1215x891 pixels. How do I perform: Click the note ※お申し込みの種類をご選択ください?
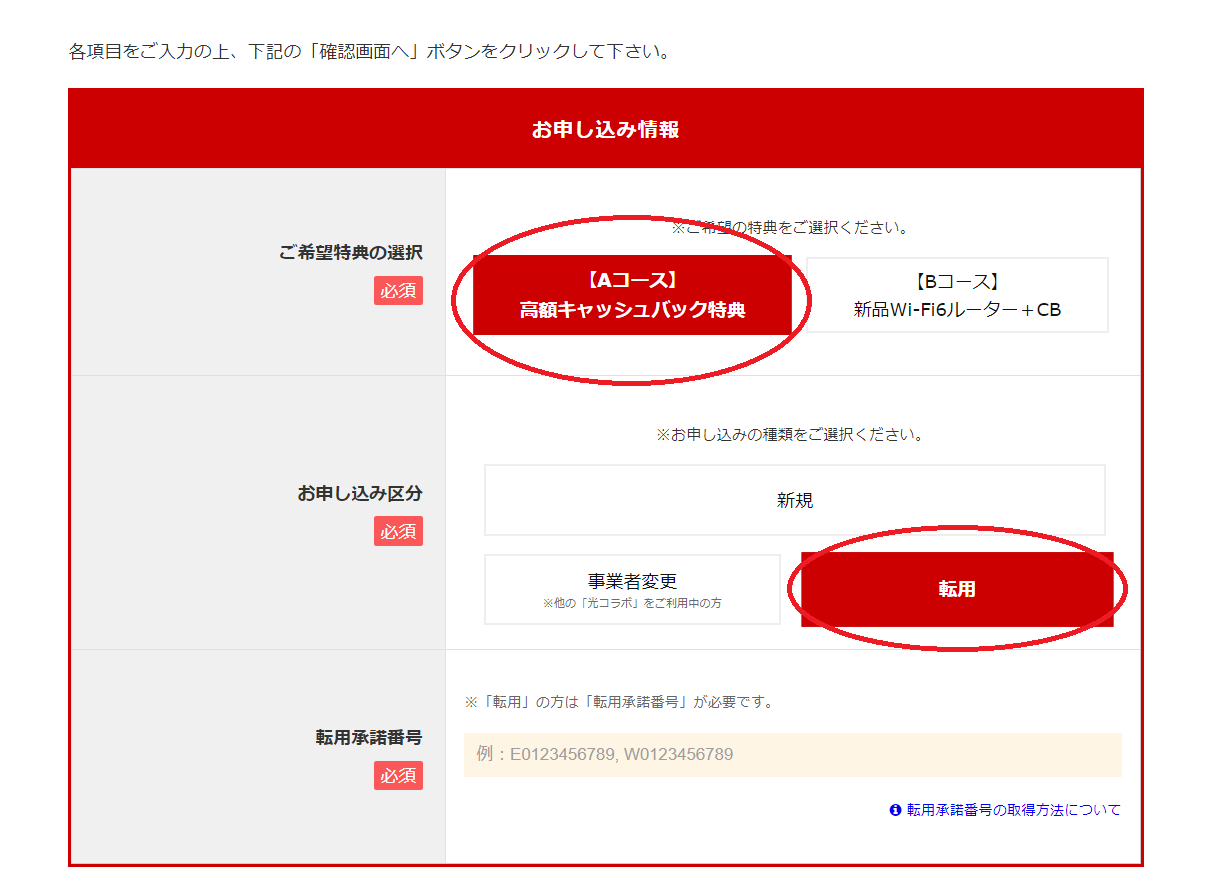(790, 435)
